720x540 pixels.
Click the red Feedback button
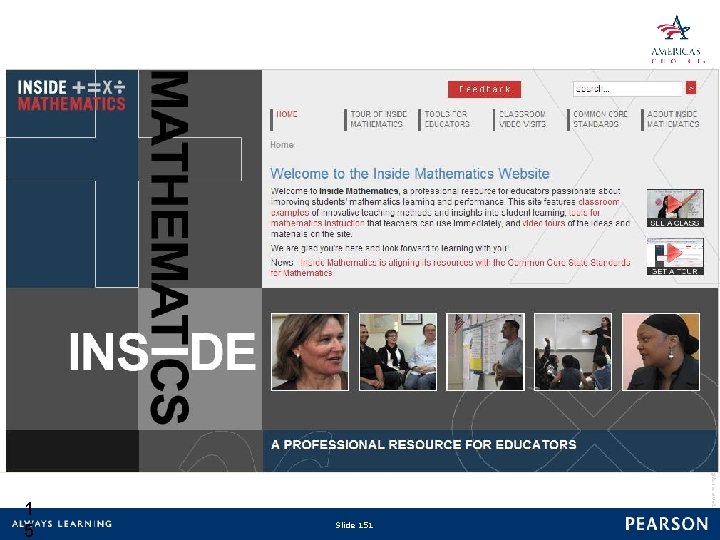coord(484,89)
